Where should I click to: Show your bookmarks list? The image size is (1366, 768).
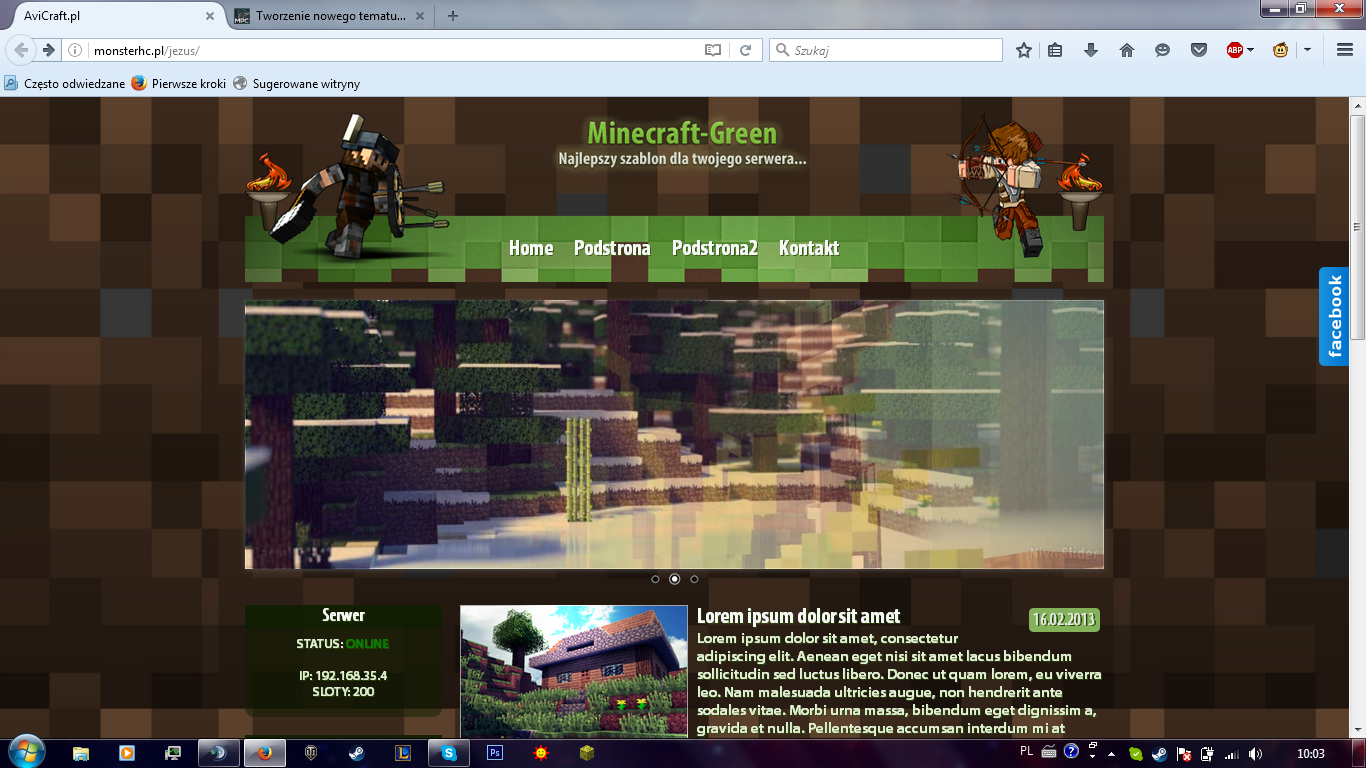coord(1055,50)
